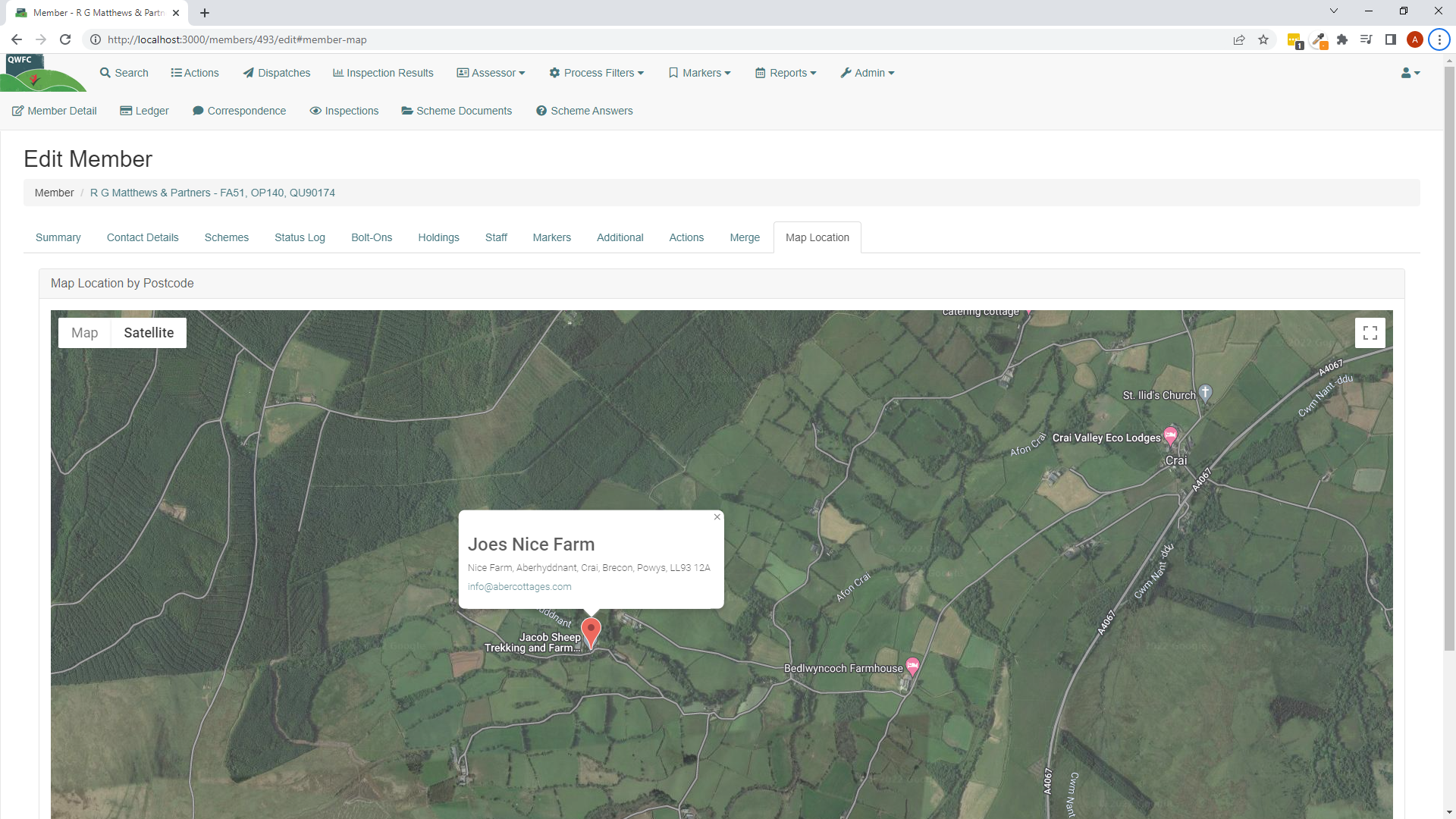The width and height of the screenshot is (1456, 819).
Task: Expand the Reports dropdown
Action: point(786,73)
